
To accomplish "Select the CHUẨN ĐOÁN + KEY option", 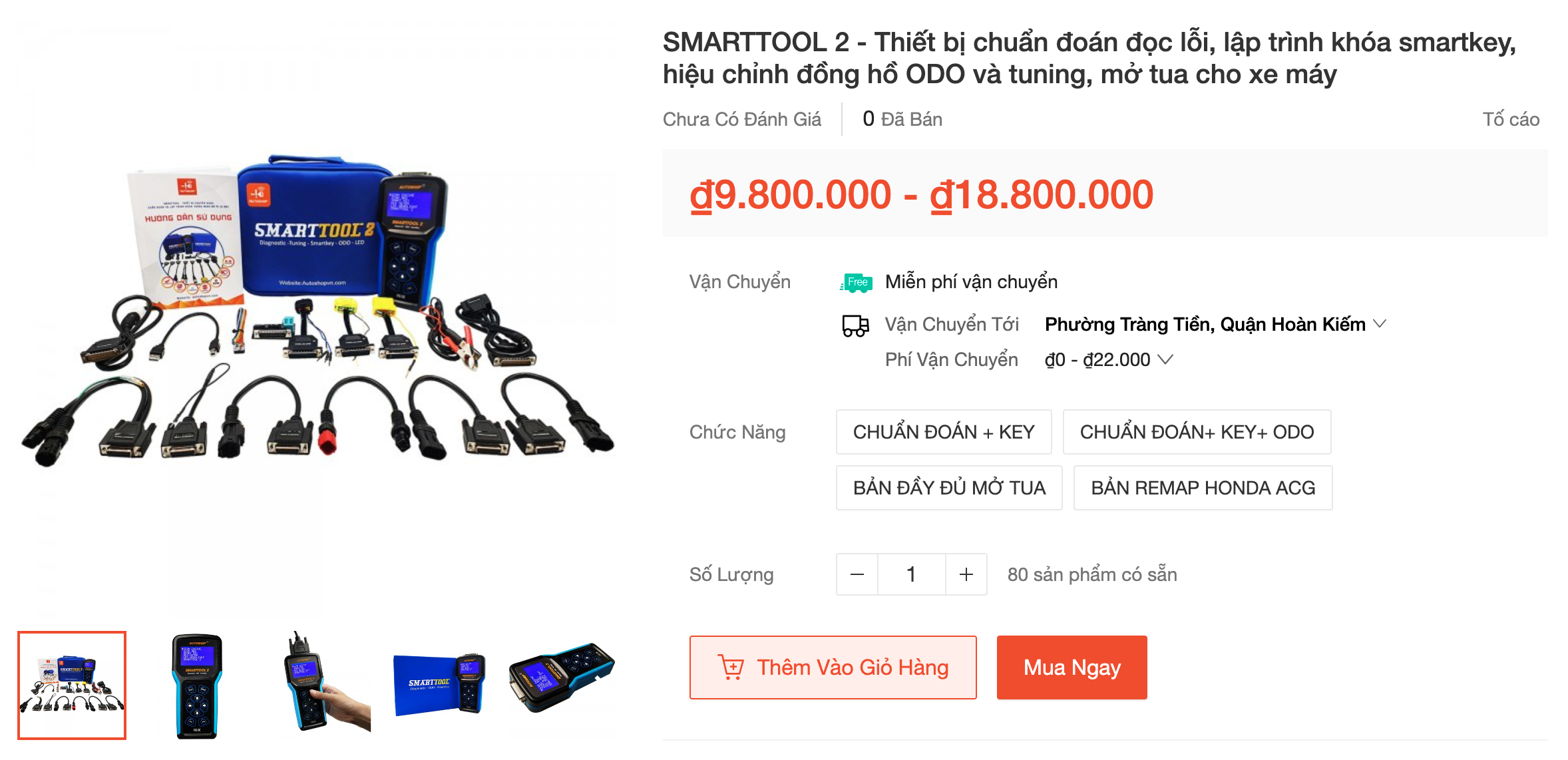I will tap(944, 432).
